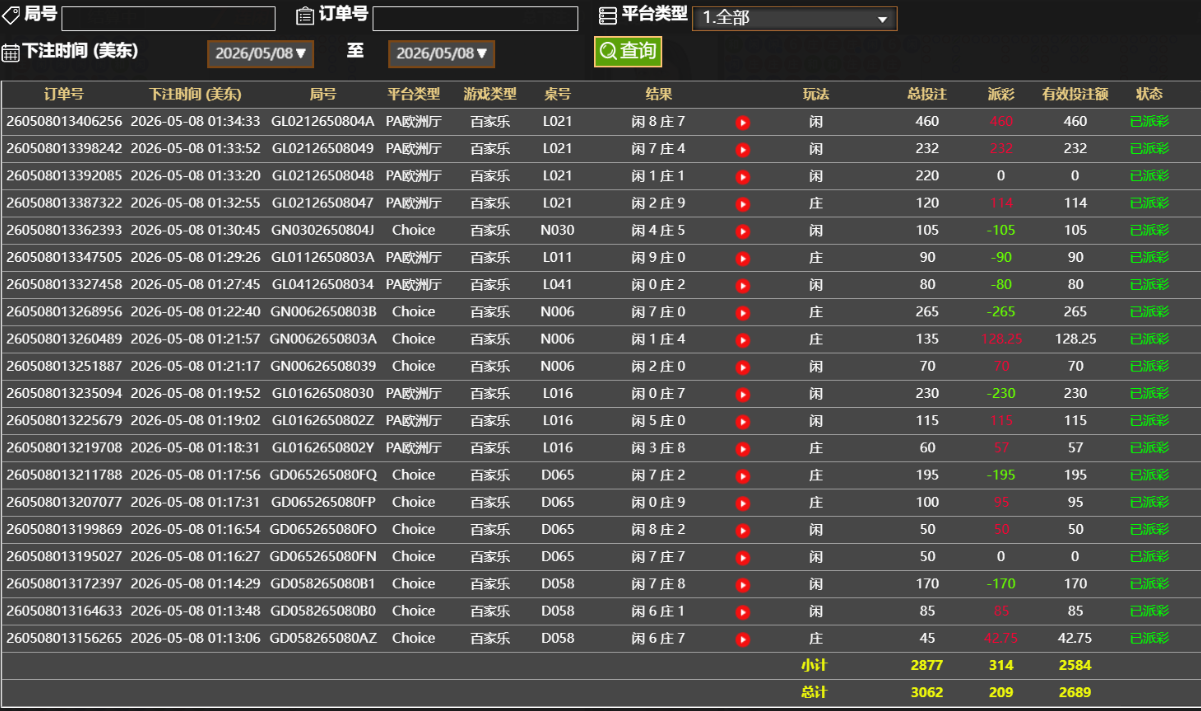Play video for order 260508013225679
The width and height of the screenshot is (1201, 711).
[x=743, y=421]
